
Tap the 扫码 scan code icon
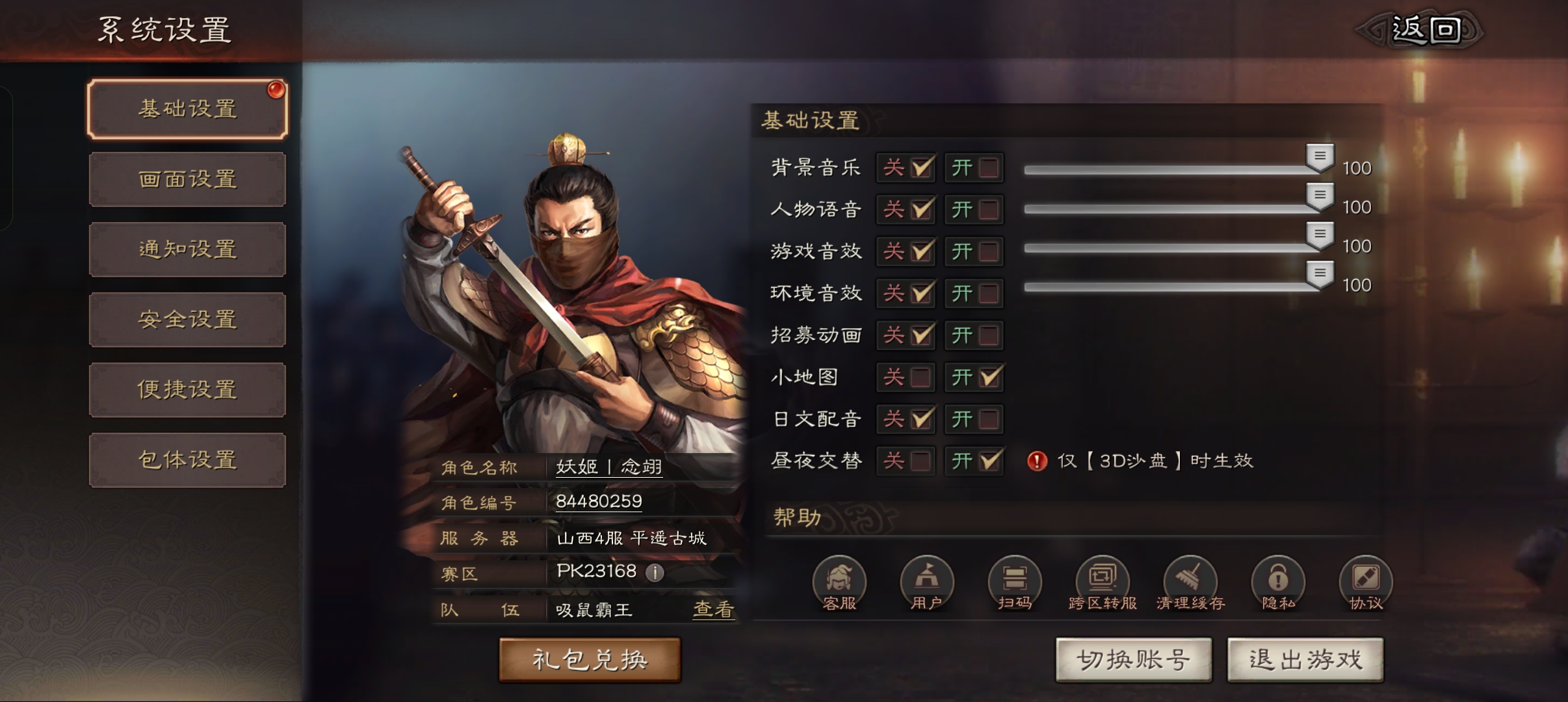(1015, 583)
